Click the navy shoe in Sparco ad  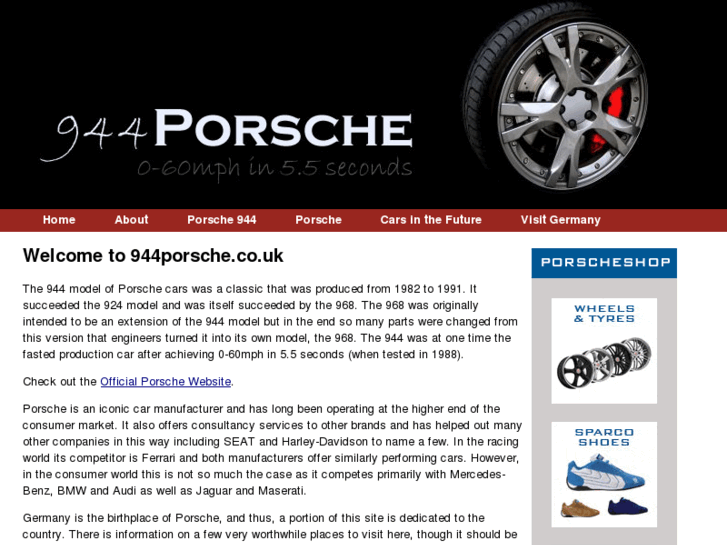(x=628, y=506)
